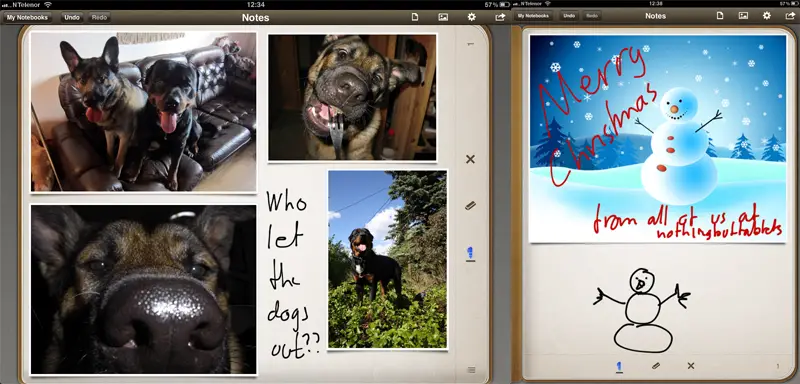Viewport: 800px width, 384px height.
Task: Select photo of two dogs on couch
Action: [143, 112]
